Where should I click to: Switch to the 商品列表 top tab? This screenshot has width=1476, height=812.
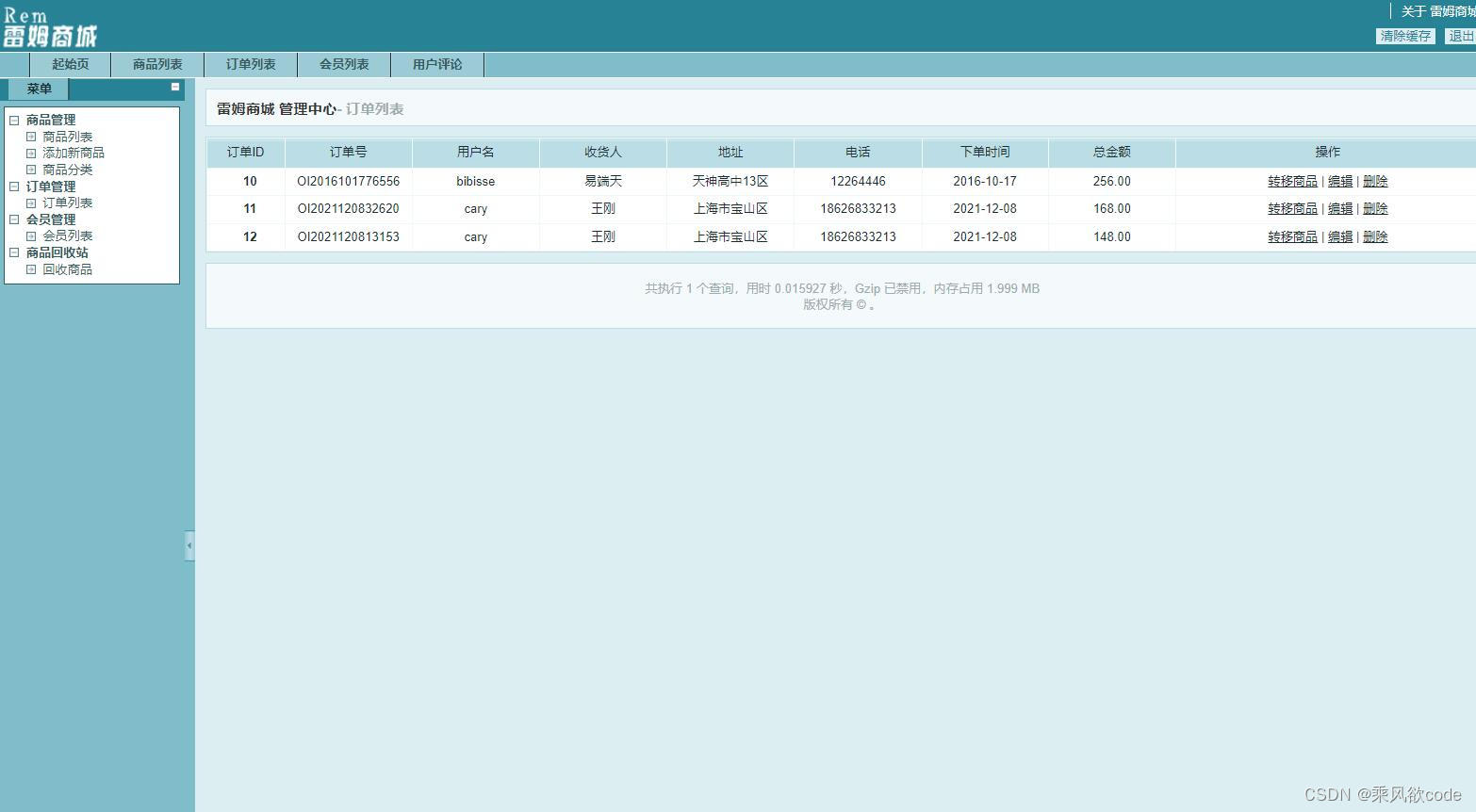pos(157,64)
